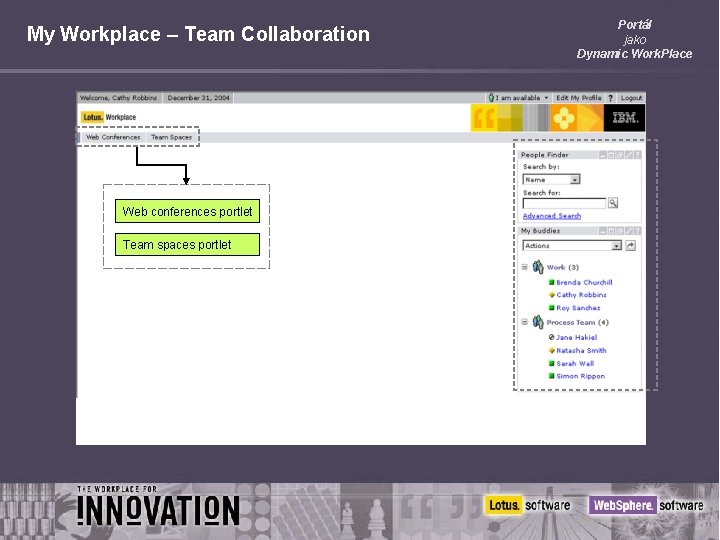Open the Web Conferences tab
Image resolution: width=720 pixels, height=540 pixels.
point(113,137)
